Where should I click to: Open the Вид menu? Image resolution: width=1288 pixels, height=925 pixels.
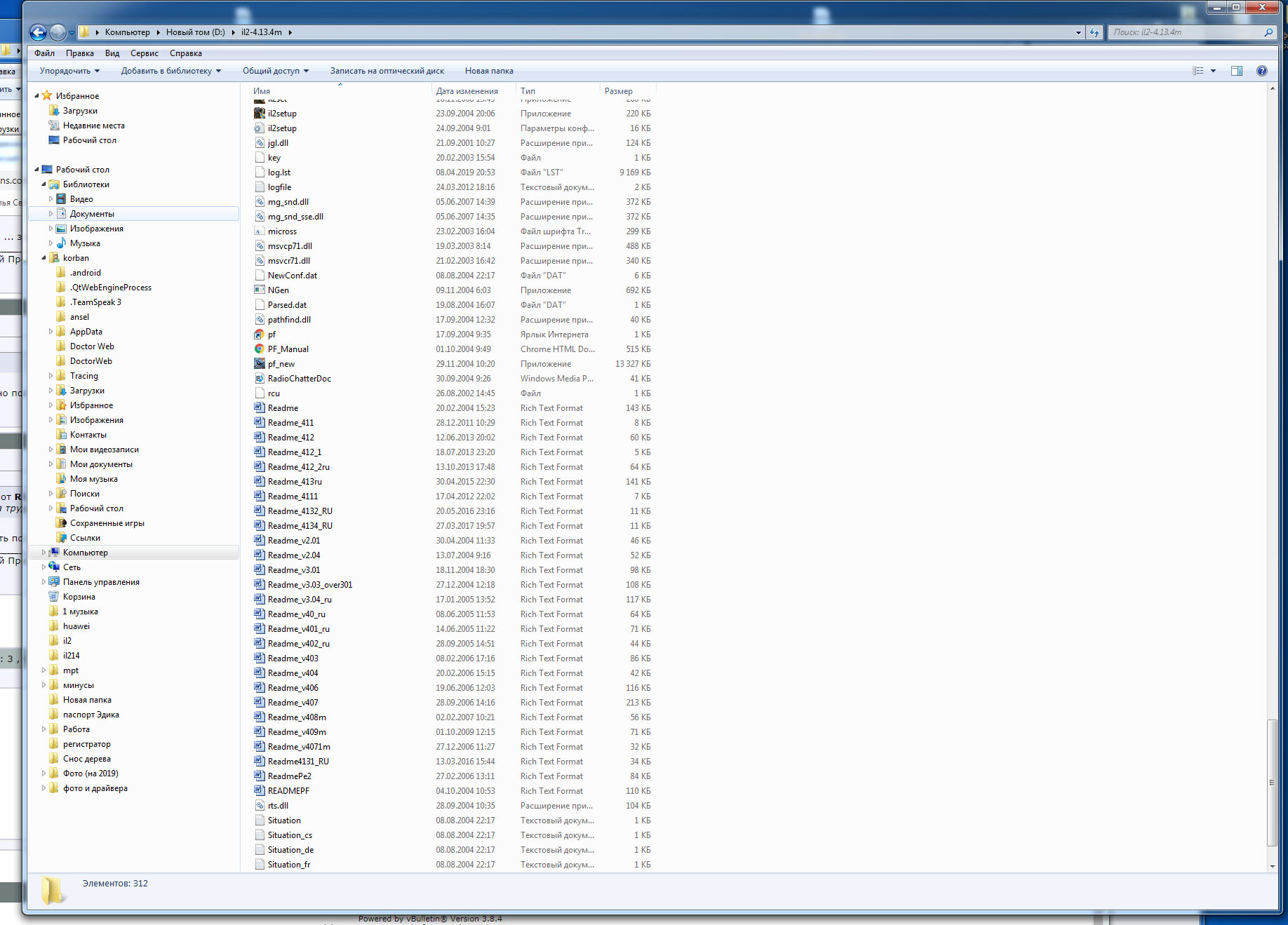(112, 53)
